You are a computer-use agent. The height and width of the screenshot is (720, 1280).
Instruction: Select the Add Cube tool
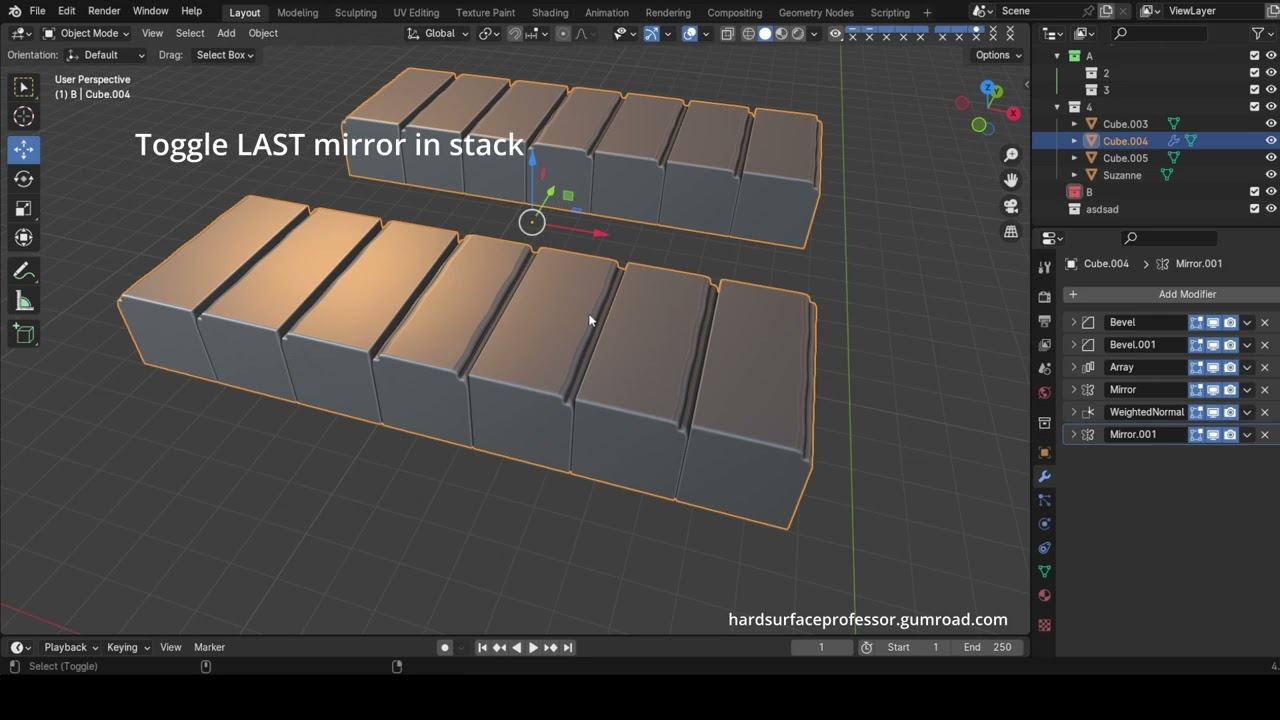(x=24, y=335)
